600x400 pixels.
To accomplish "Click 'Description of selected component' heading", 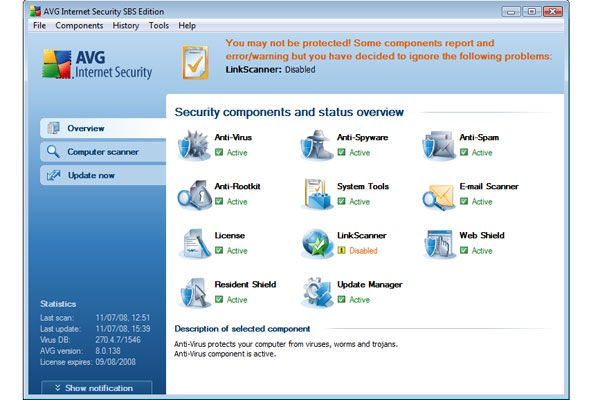I will pyautogui.click(x=242, y=329).
